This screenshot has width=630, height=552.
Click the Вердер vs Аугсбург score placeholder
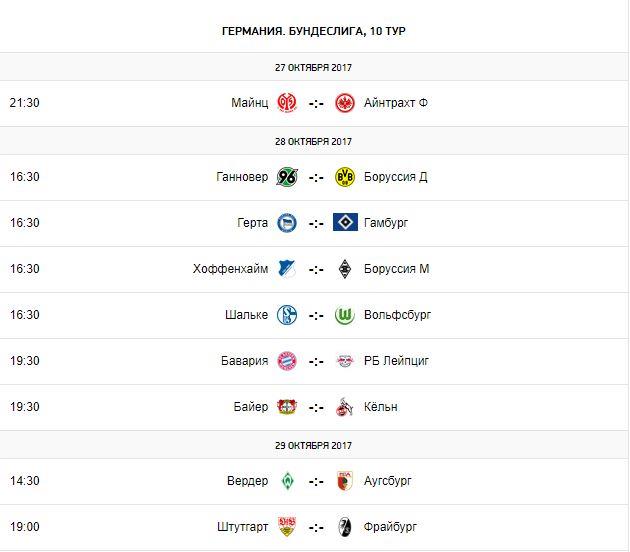pos(316,481)
